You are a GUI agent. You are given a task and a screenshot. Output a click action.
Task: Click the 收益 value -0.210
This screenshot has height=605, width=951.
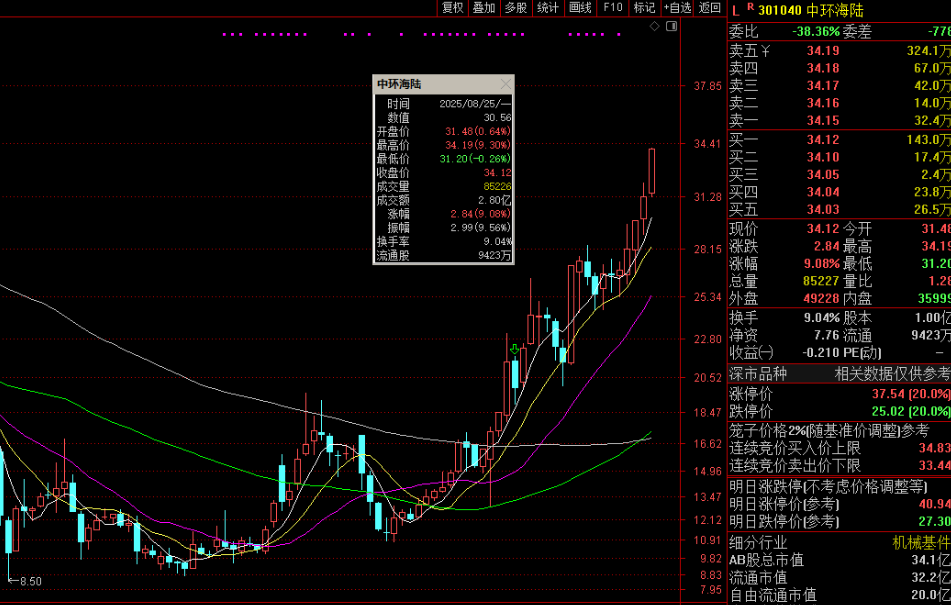pyautogui.click(x=819, y=353)
